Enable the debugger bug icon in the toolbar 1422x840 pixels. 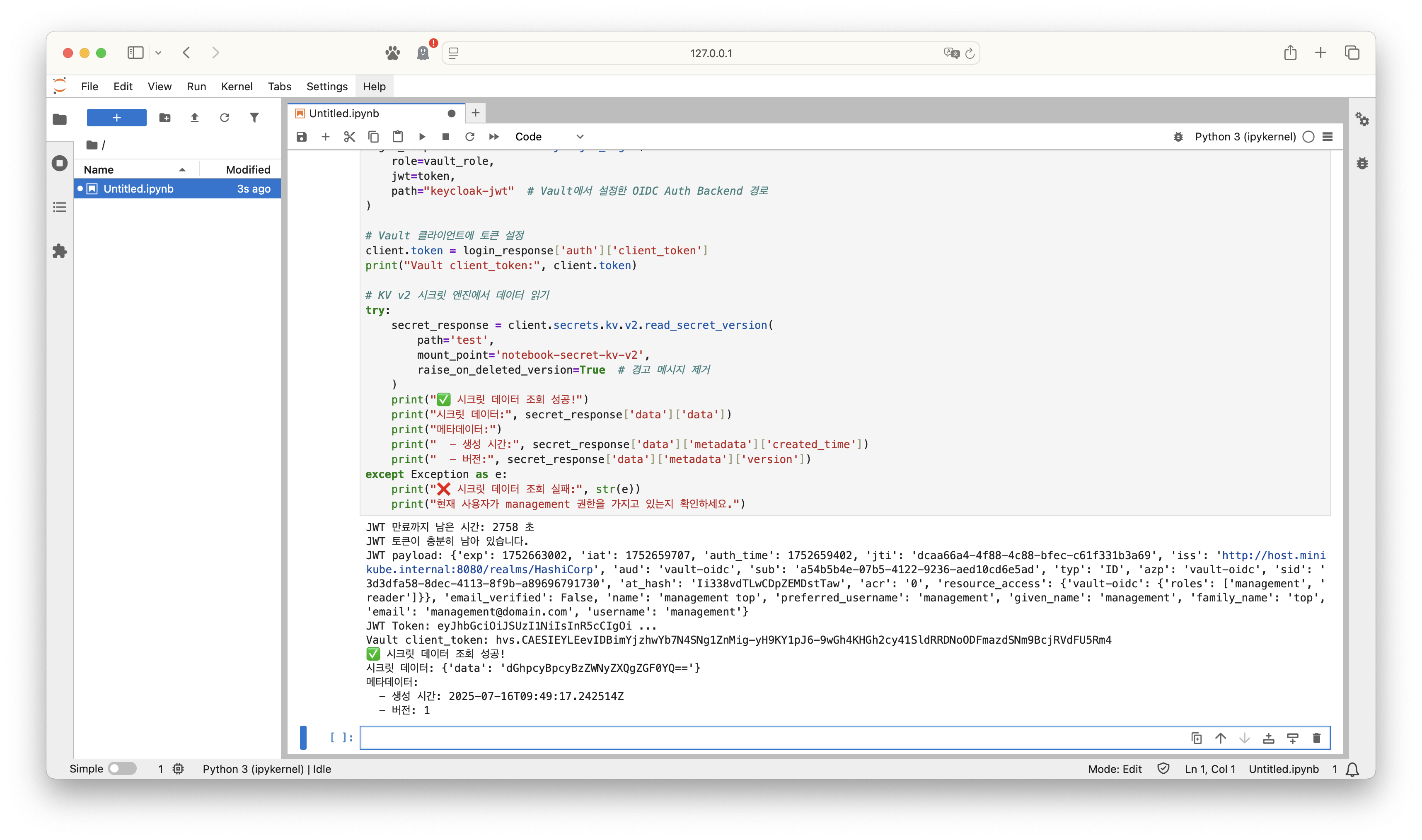pos(1178,136)
